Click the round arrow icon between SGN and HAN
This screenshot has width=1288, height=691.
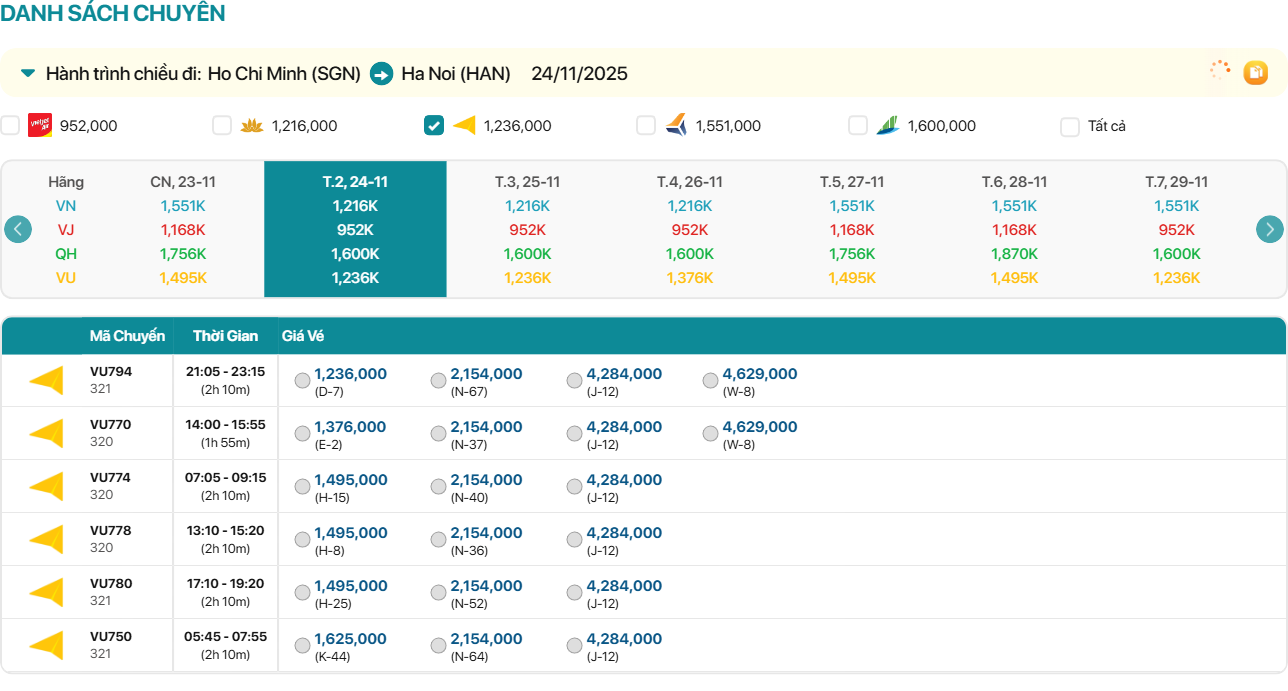click(381, 74)
